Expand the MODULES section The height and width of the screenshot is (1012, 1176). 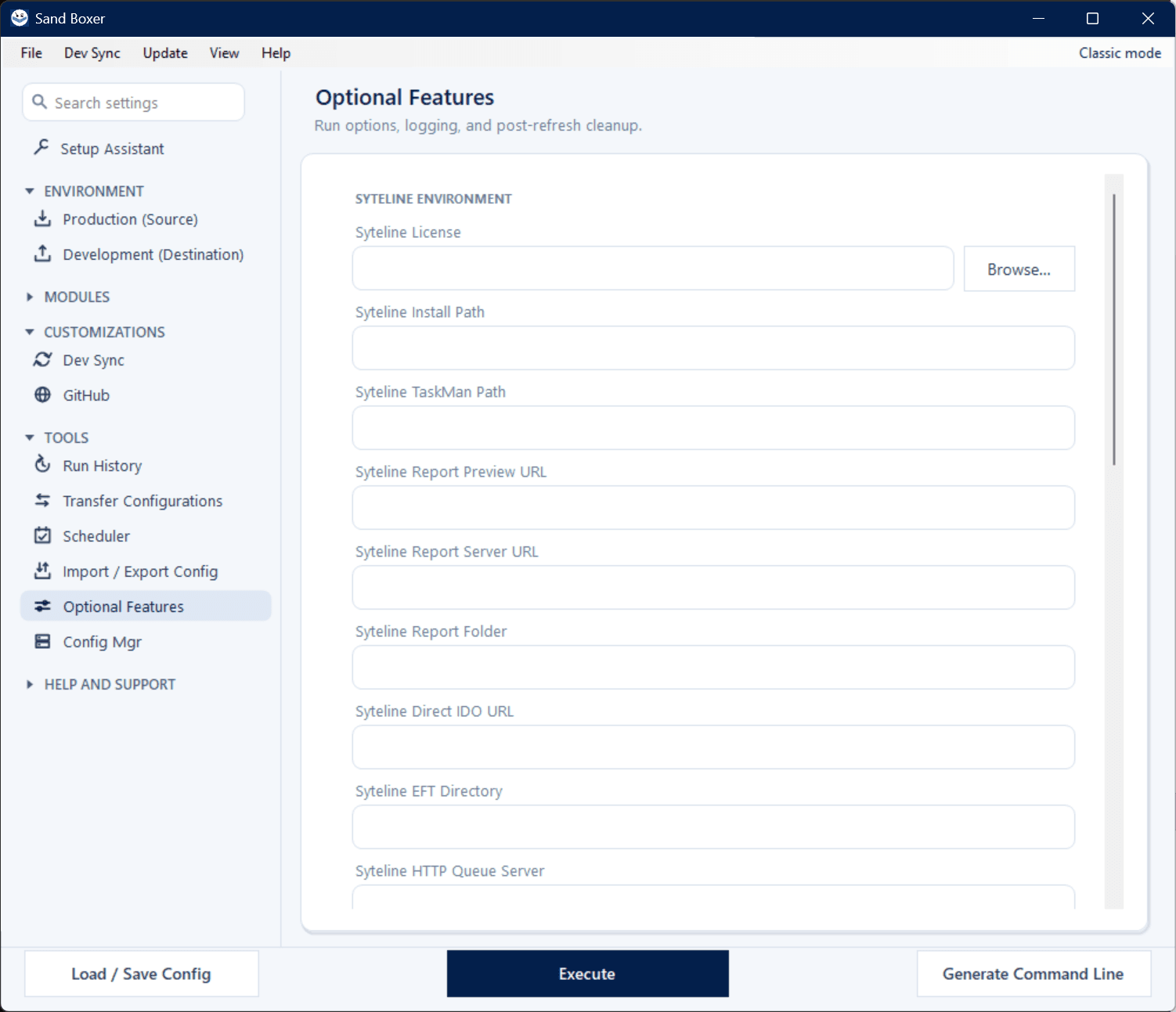tap(30, 297)
